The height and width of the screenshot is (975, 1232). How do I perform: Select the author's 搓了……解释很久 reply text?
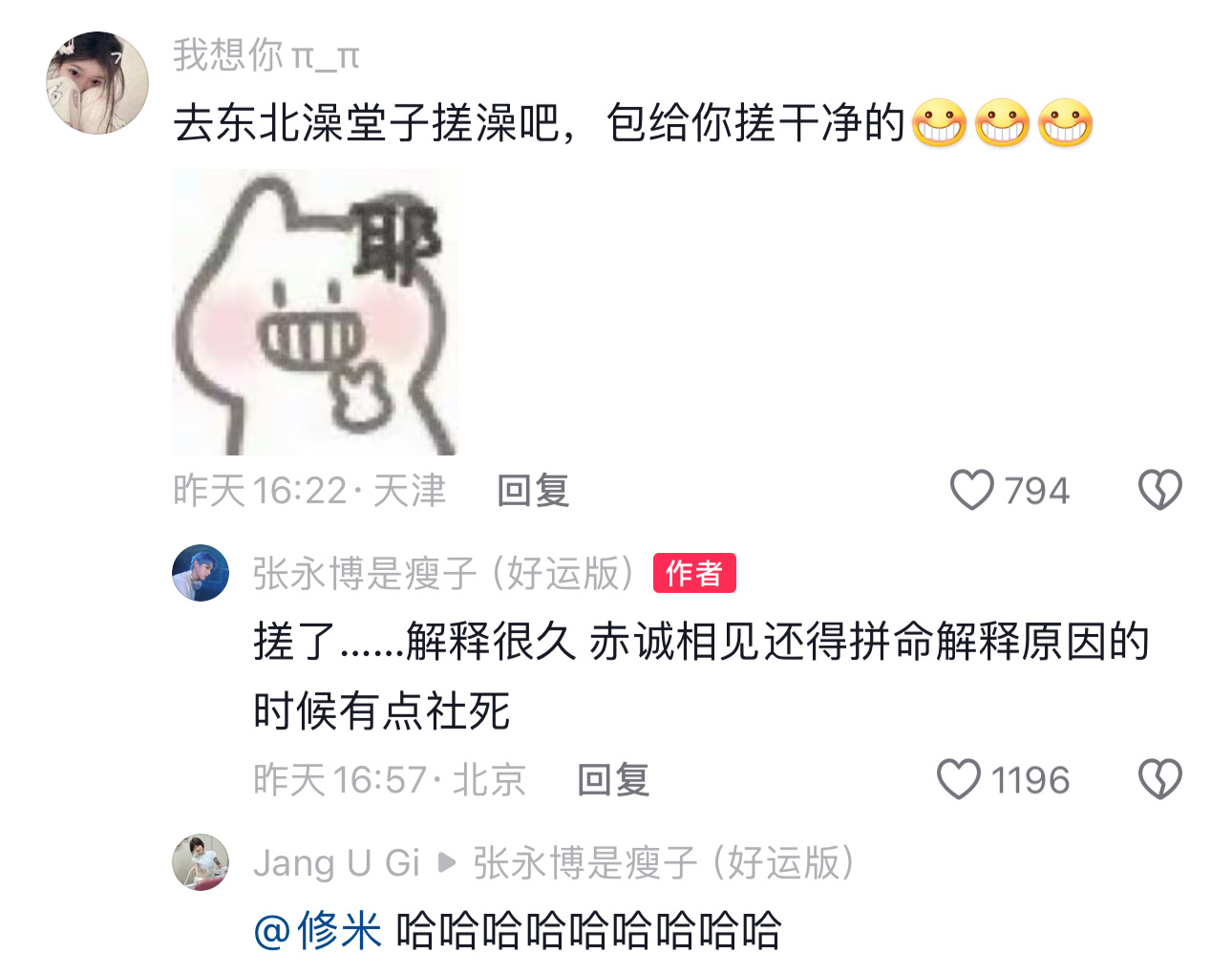702,676
